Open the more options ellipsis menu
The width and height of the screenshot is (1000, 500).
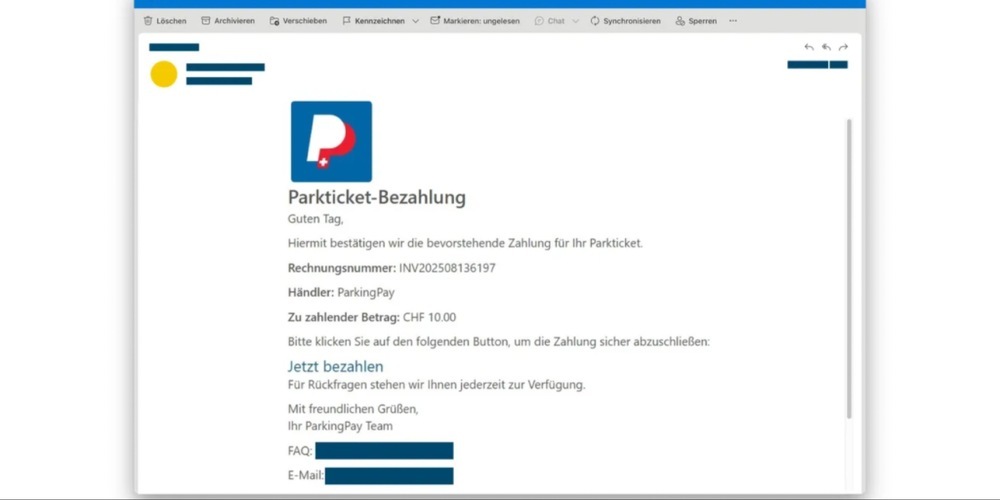point(733,21)
